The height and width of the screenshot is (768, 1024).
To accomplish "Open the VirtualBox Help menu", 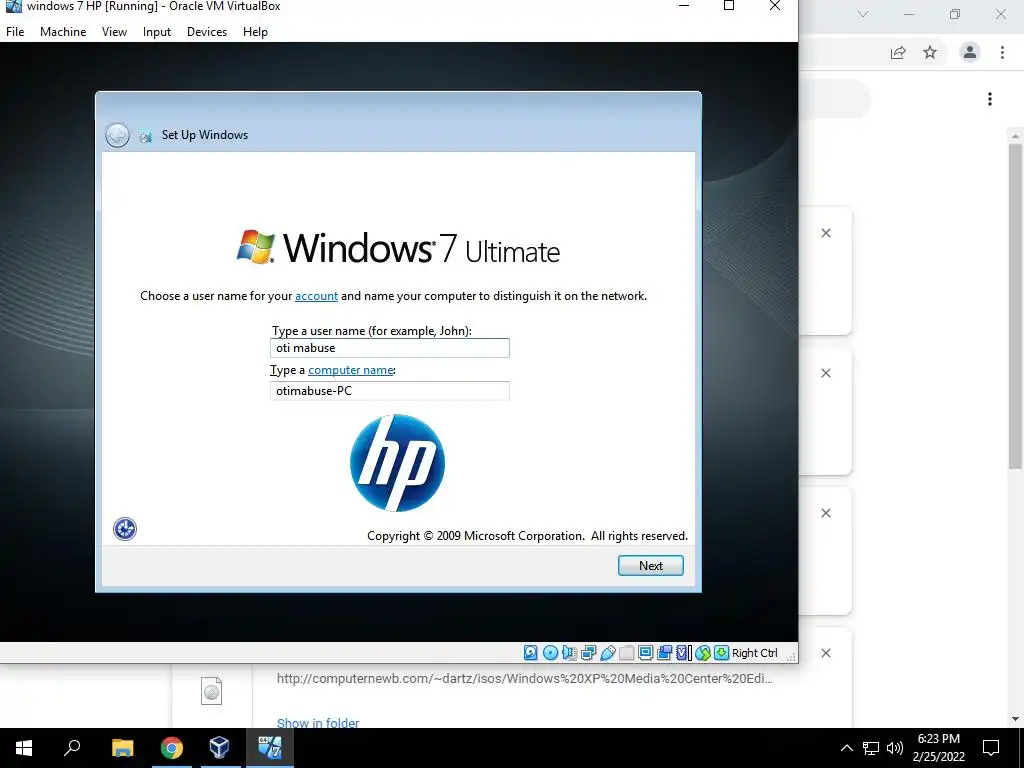I will [255, 31].
